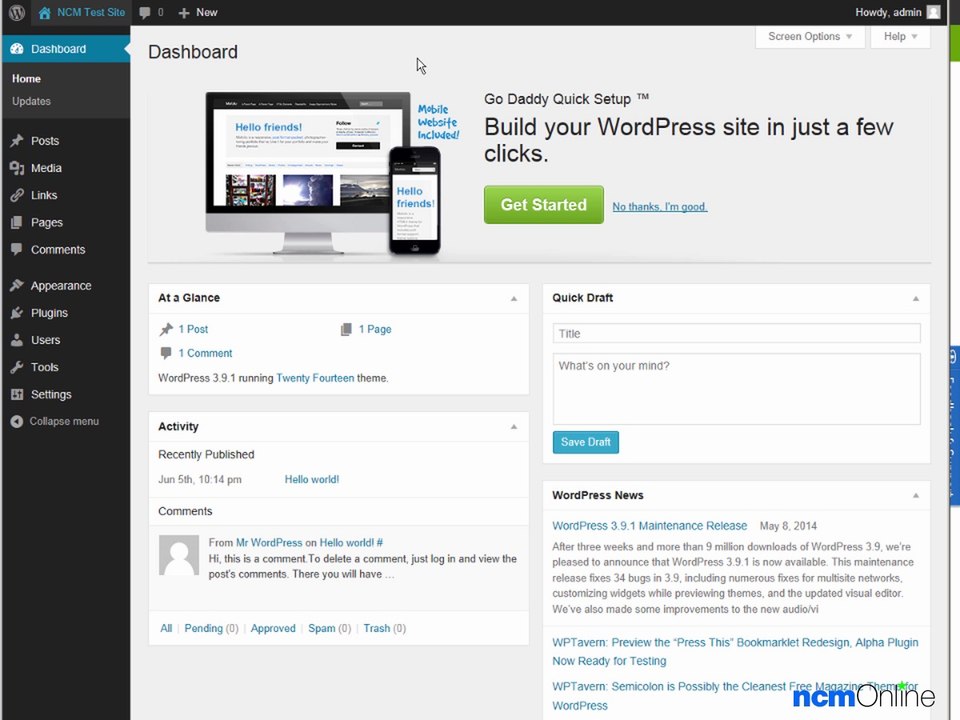Viewport: 960px width, 720px height.
Task: Click the Dashboard gauge icon in sidebar
Action: coord(17,49)
